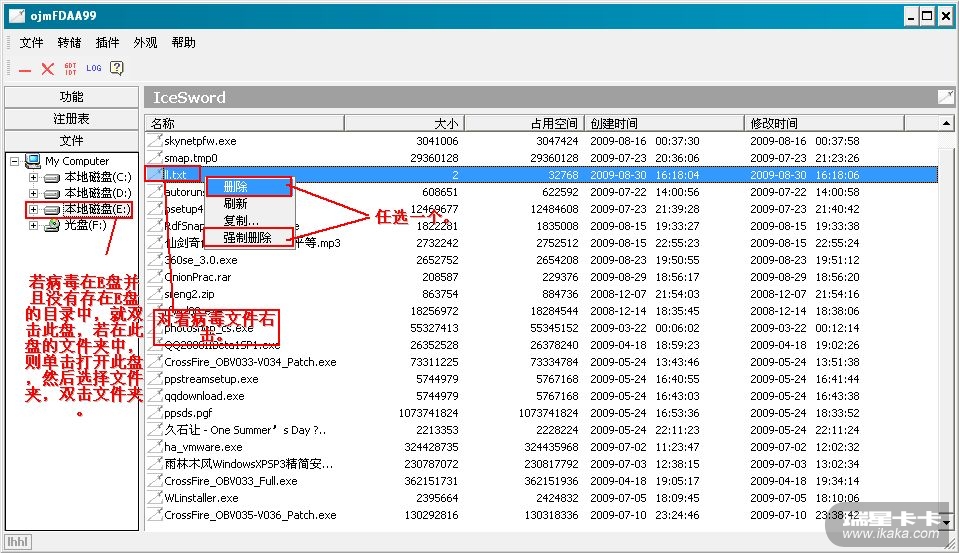Click file icon beside CrossFire_OBV033-V034_Patch.exe
Screen dimensions: 959x553
click(x=155, y=362)
